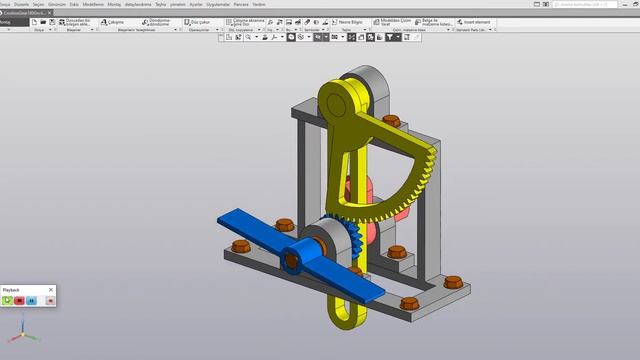Pause the animation with the blue pause button

click(x=31, y=301)
